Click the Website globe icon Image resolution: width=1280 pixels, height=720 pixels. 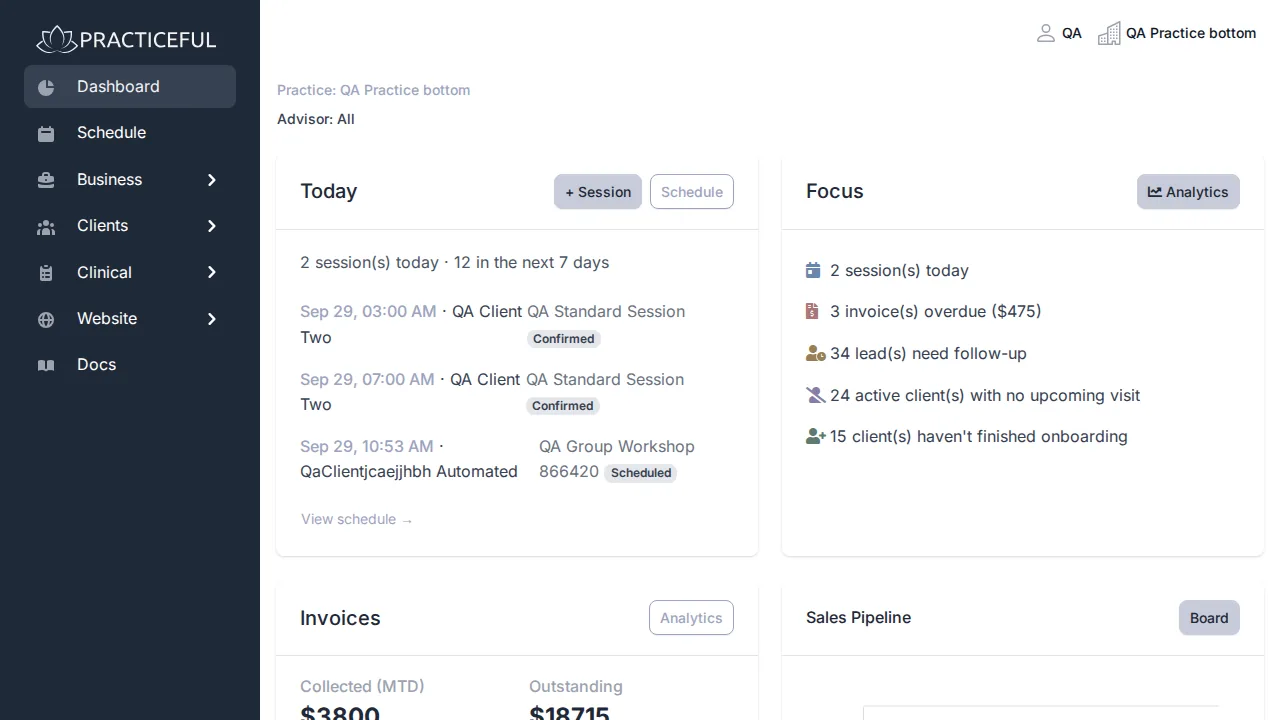point(46,319)
